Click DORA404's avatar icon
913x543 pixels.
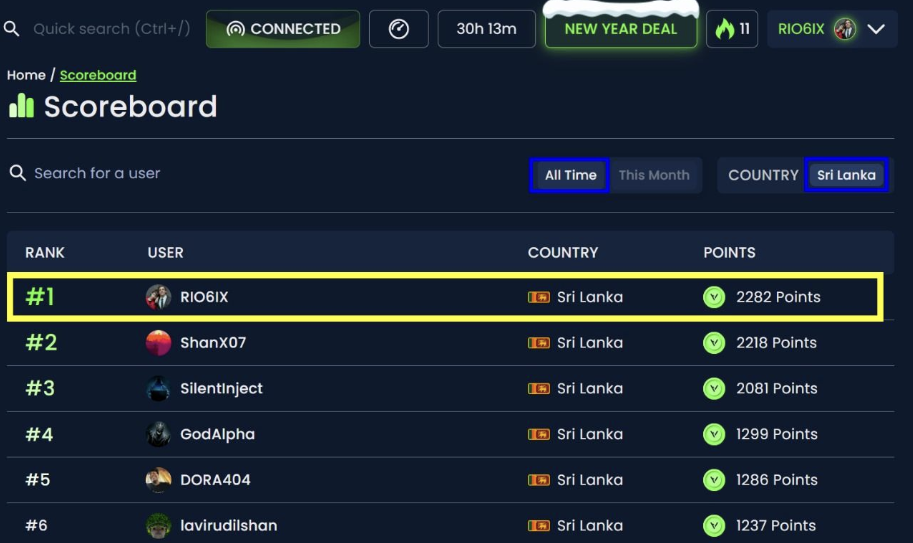pyautogui.click(x=158, y=480)
